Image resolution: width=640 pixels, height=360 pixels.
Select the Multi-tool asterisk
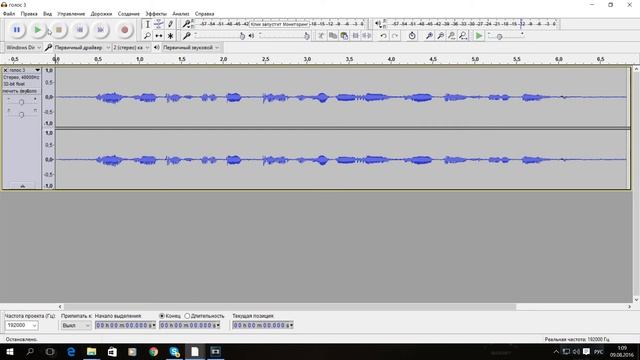click(170, 36)
